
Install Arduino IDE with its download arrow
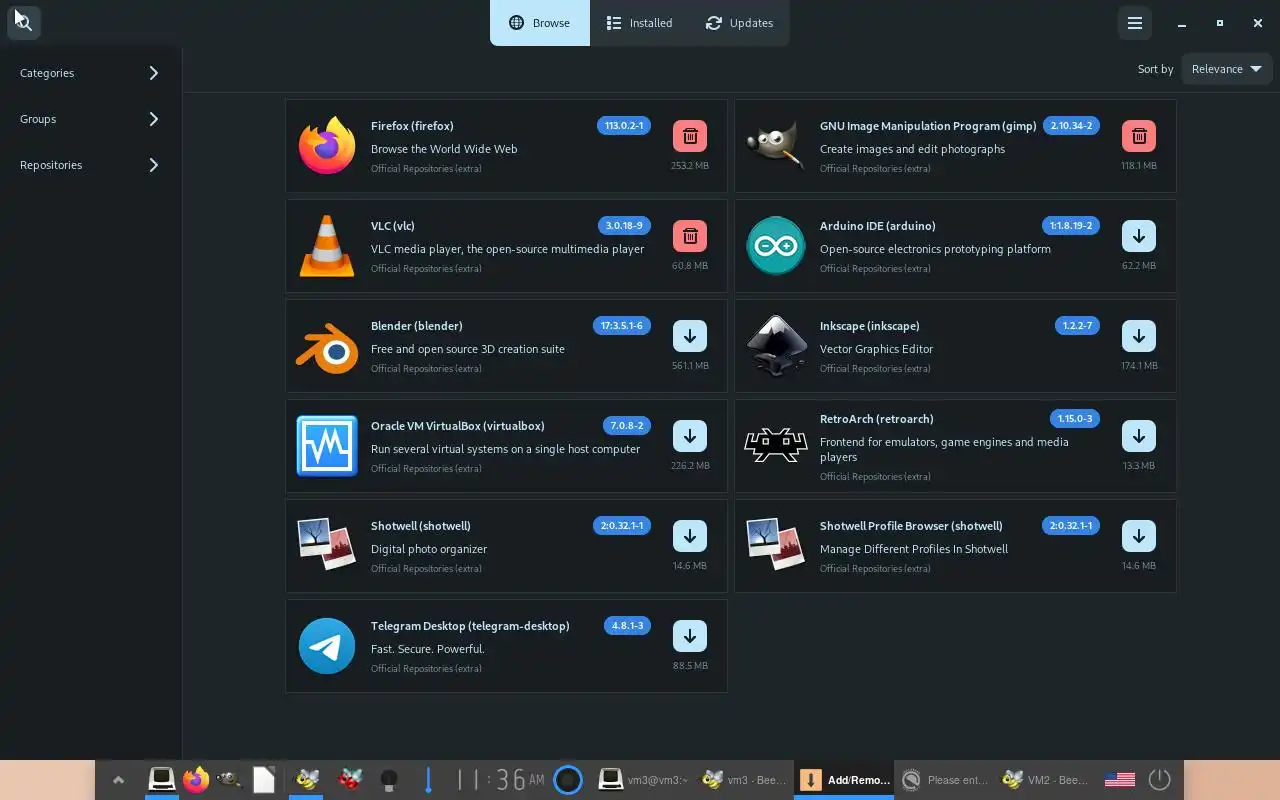1138,236
